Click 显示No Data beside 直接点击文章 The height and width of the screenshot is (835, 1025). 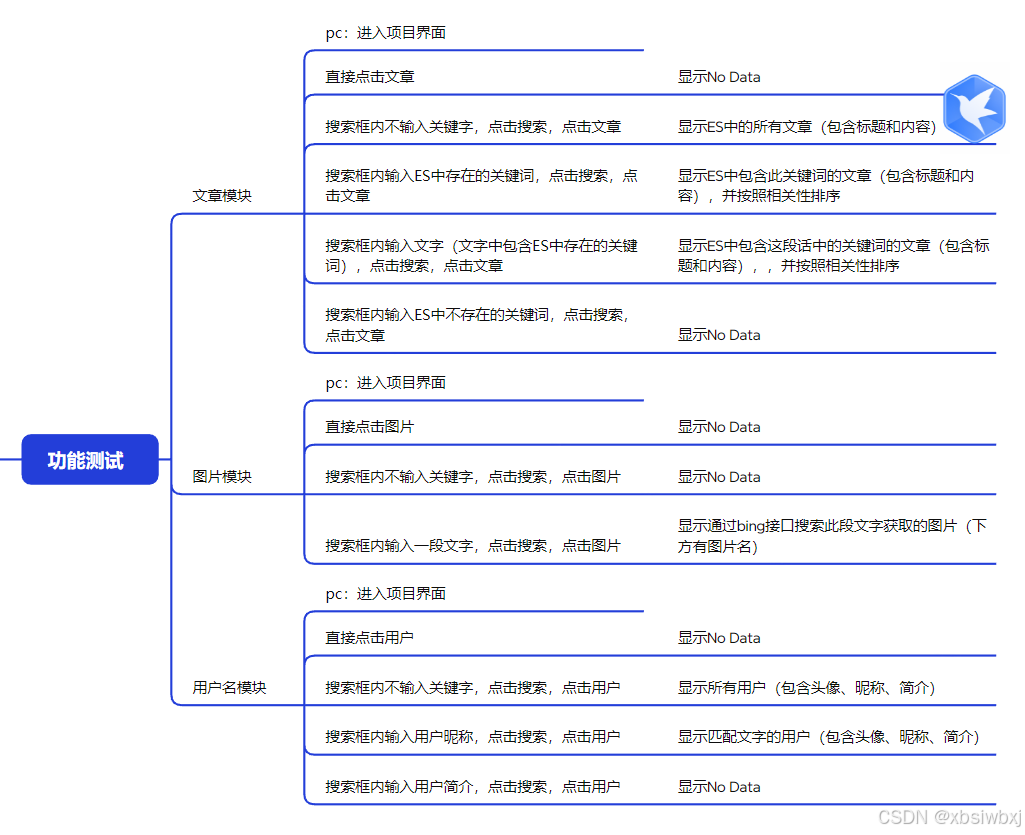(x=719, y=77)
